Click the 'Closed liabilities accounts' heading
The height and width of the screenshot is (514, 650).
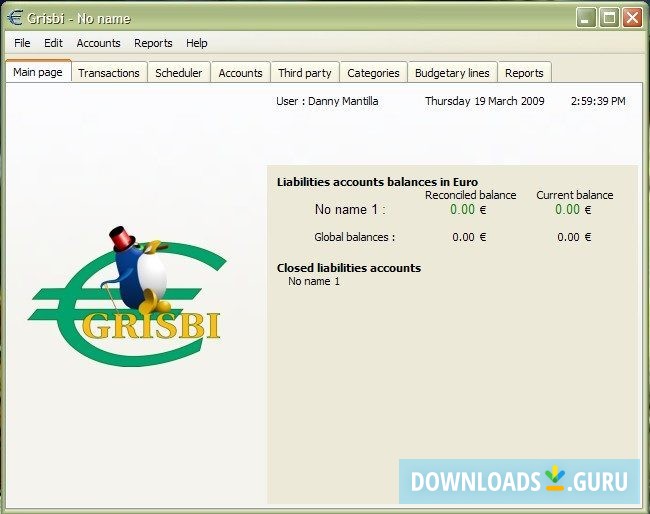click(x=349, y=268)
